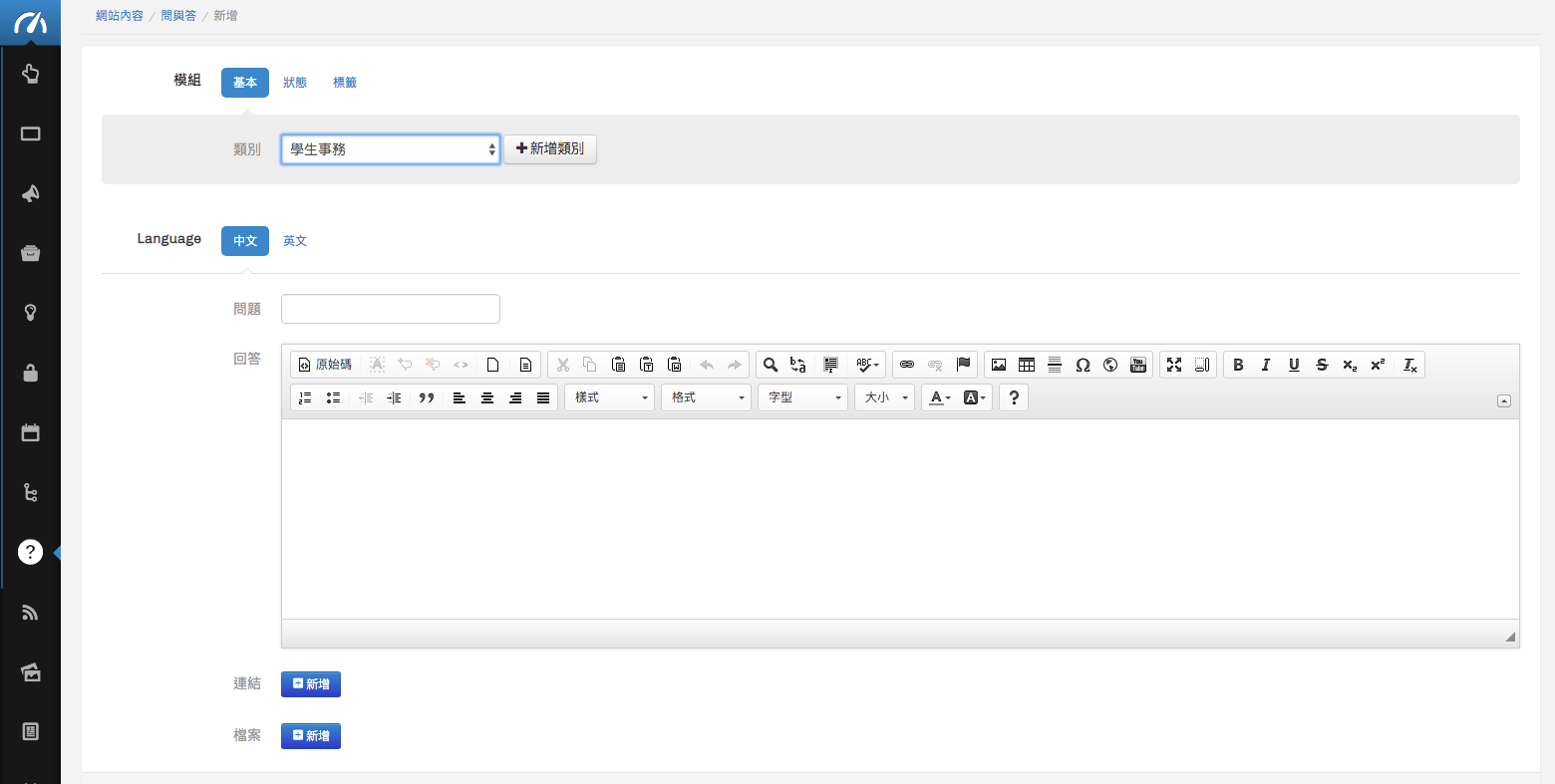Insert special character with Omega icon
Viewport: 1555px width, 784px height.
pos(1083,365)
